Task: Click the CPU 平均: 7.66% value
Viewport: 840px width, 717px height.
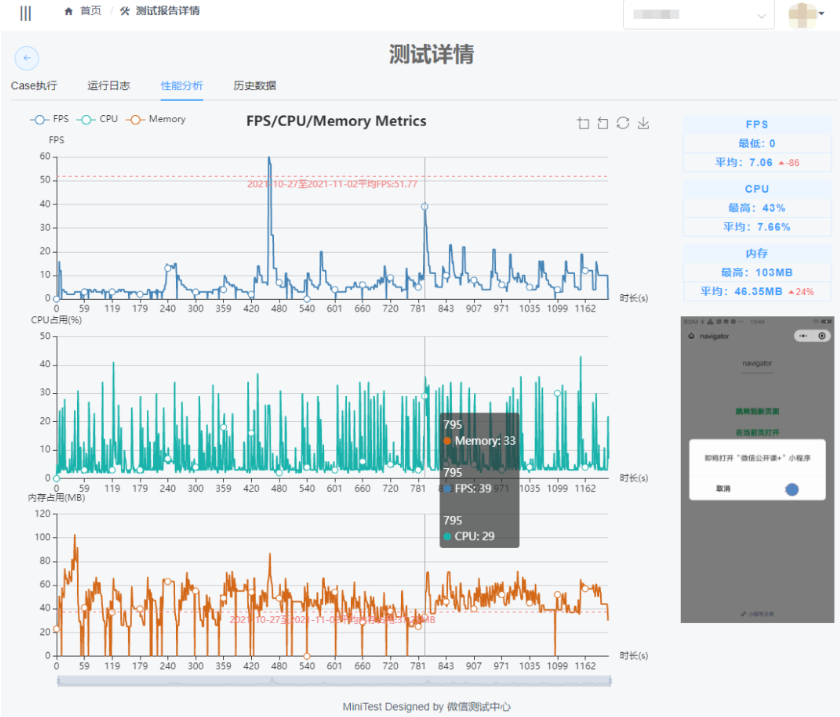Action: pyautogui.click(x=756, y=227)
